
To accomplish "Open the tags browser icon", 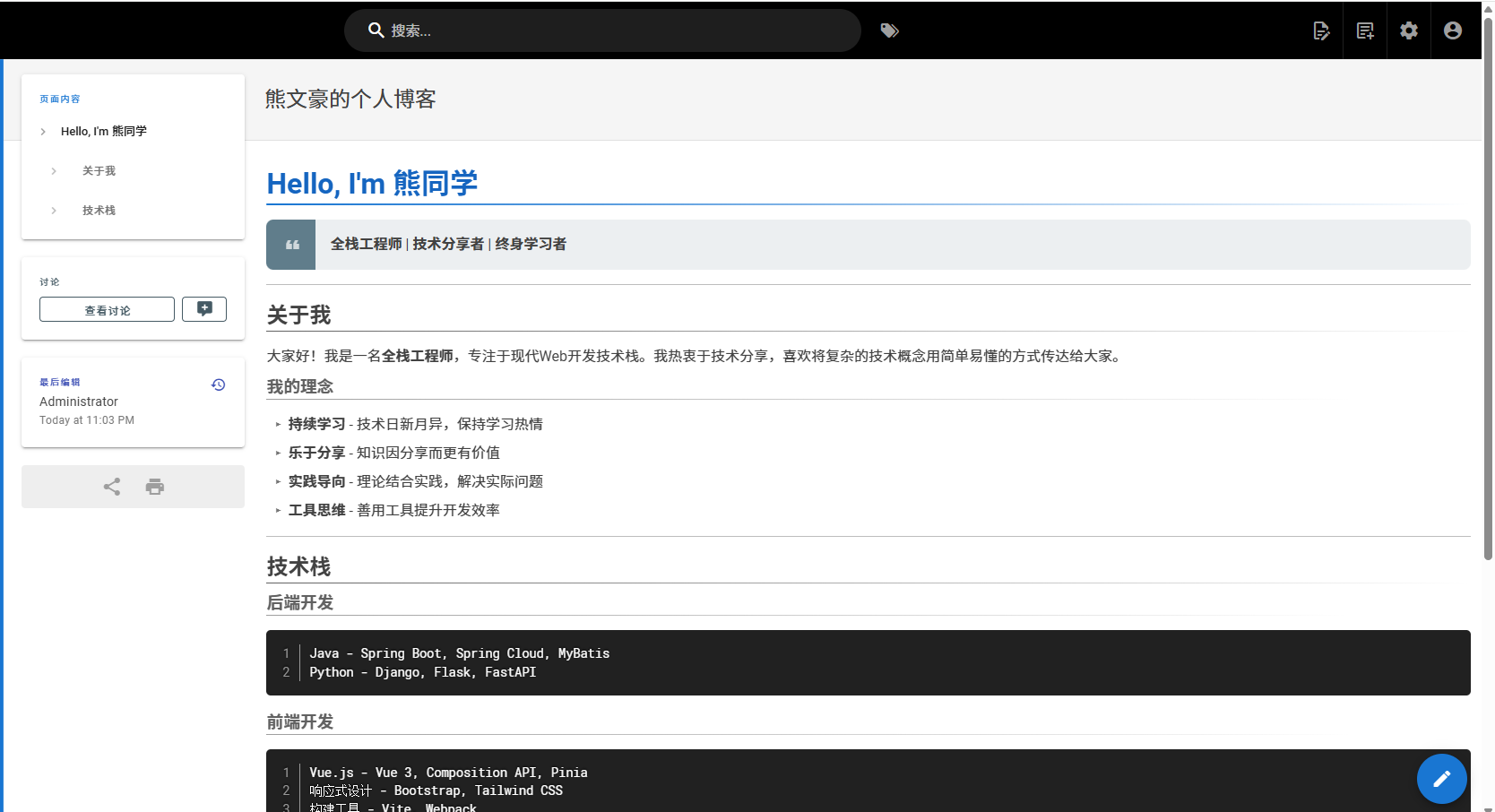I will coord(889,30).
